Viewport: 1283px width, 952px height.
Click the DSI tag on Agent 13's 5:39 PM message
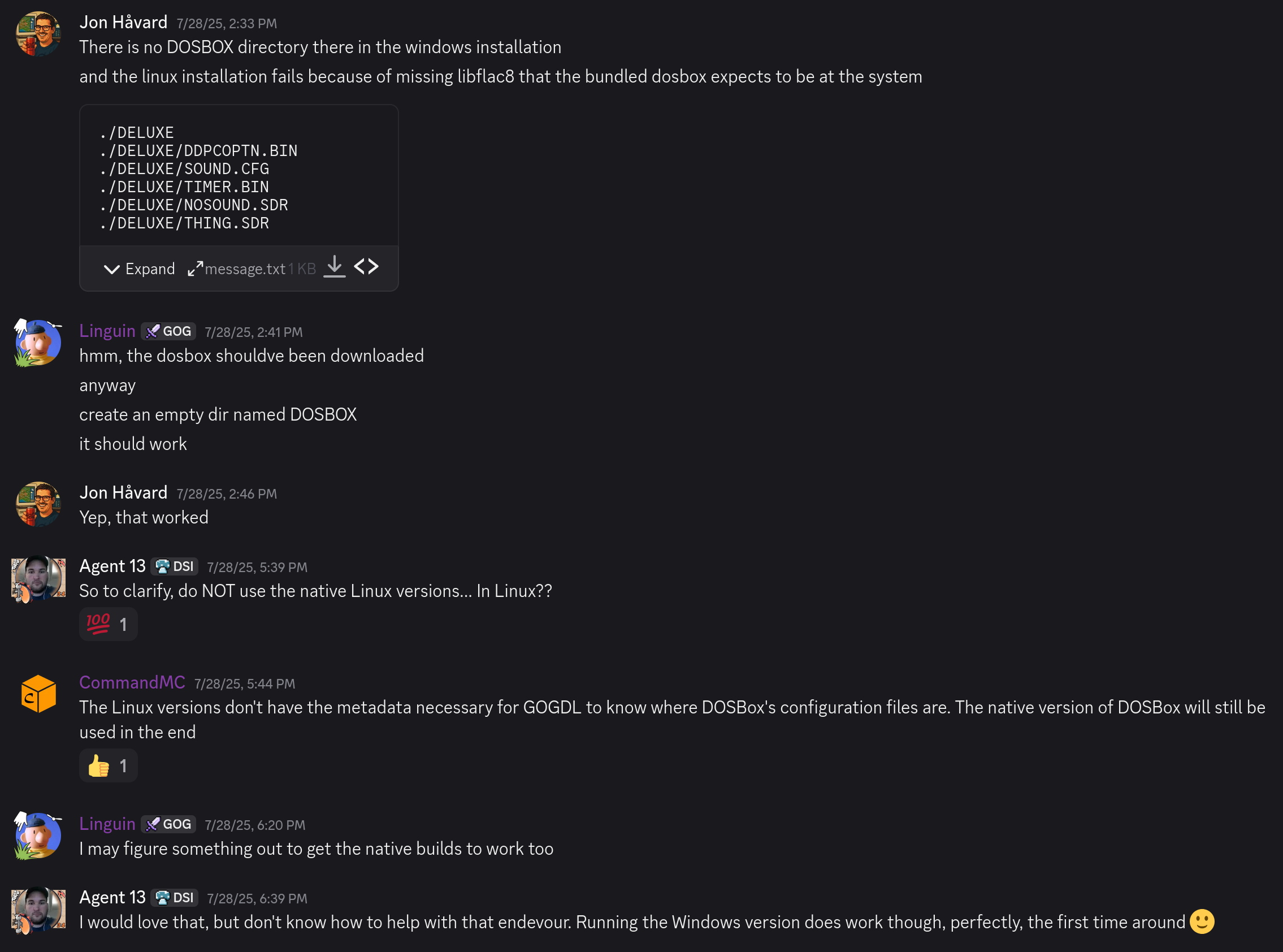[175, 566]
